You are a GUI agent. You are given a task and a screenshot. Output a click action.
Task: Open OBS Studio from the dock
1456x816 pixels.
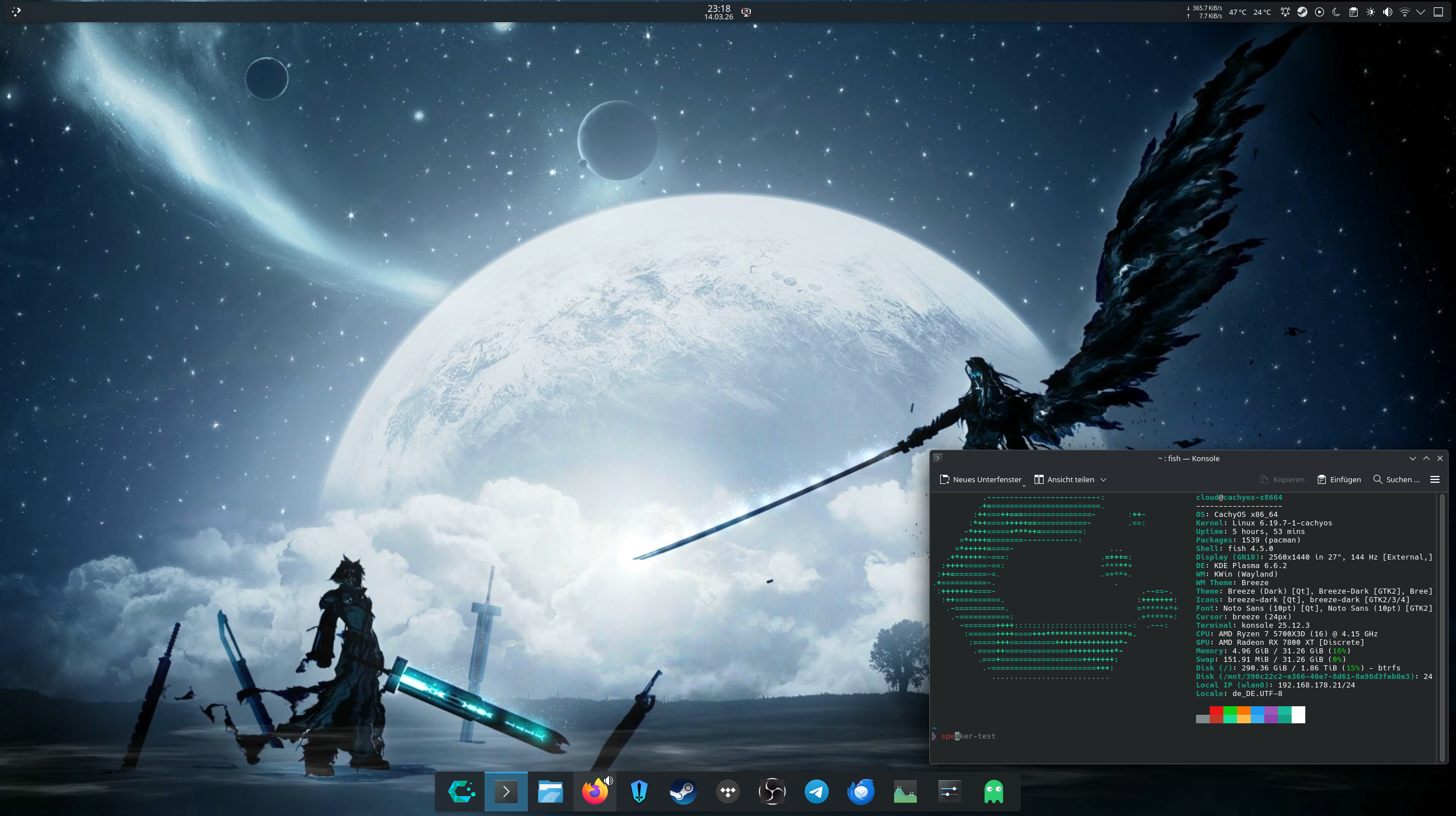(x=772, y=792)
